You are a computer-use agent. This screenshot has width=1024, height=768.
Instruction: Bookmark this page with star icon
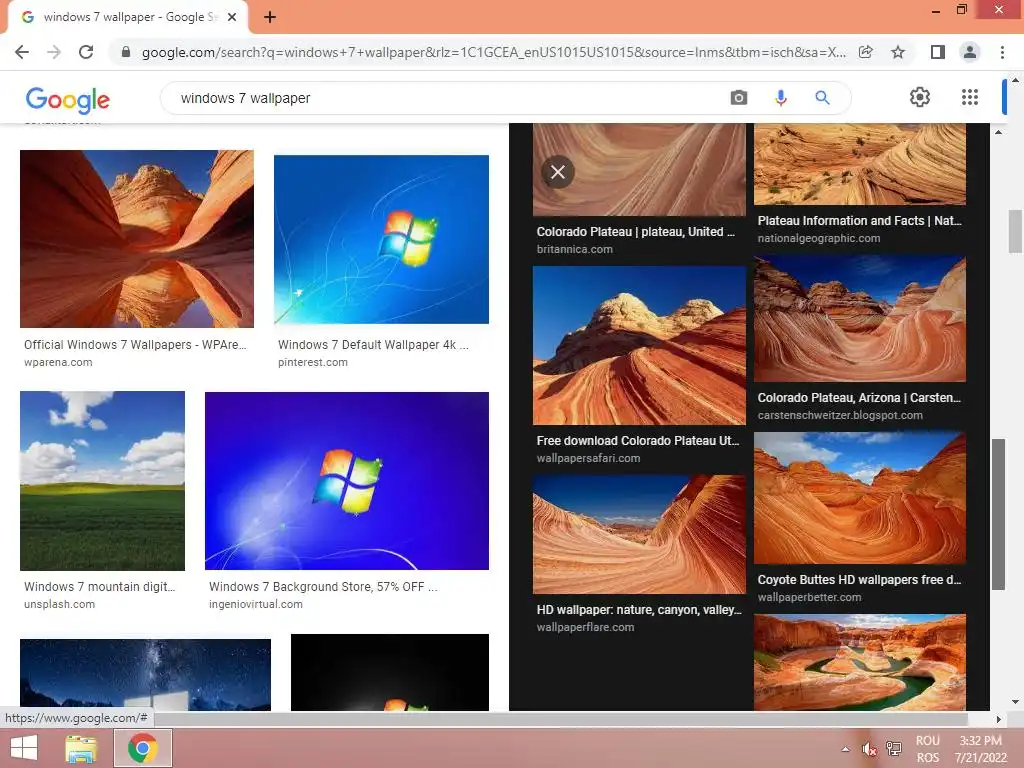[899, 52]
